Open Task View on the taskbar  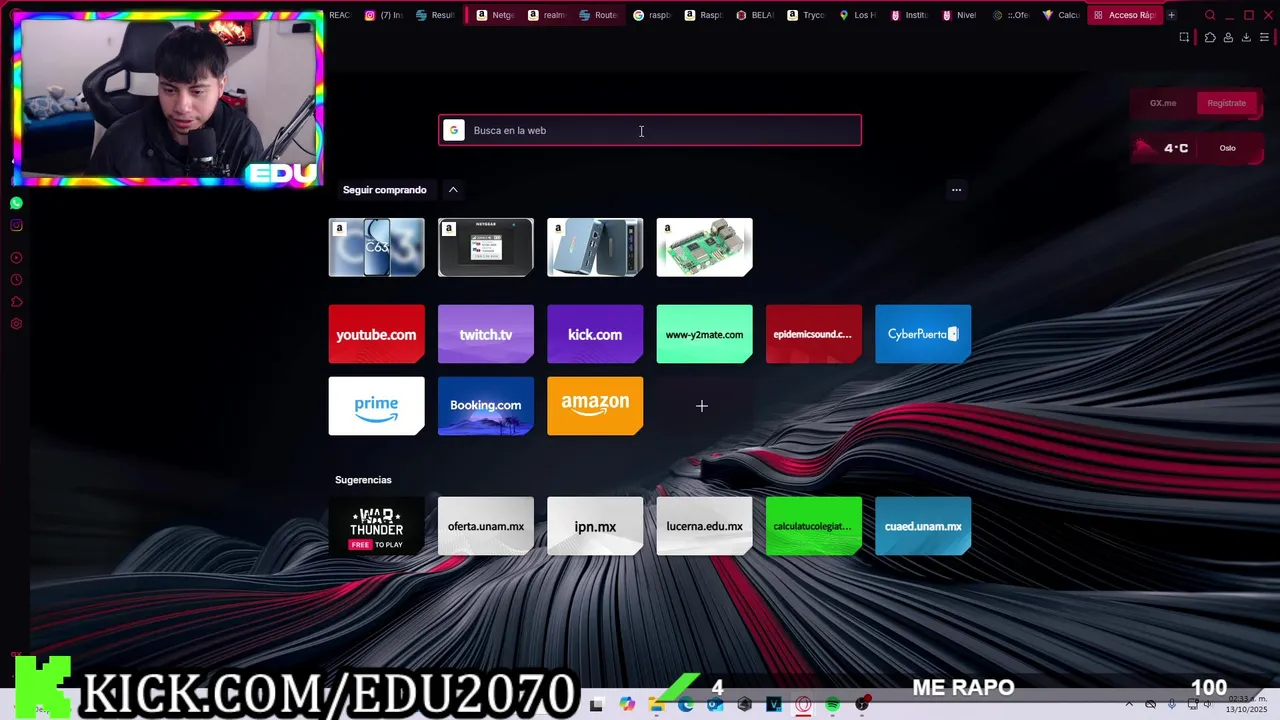coord(597,704)
